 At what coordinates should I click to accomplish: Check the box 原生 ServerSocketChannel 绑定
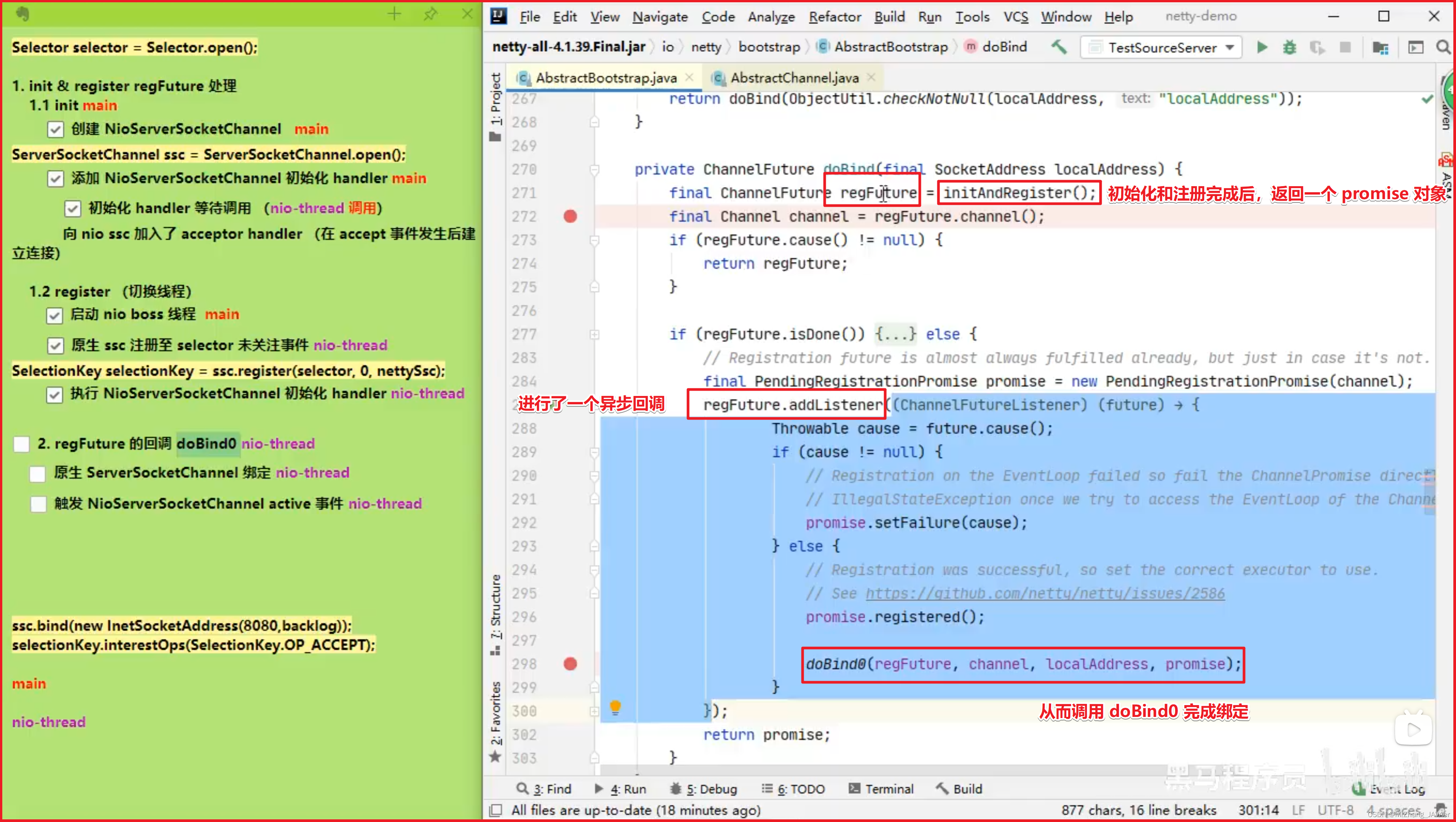[37, 474]
